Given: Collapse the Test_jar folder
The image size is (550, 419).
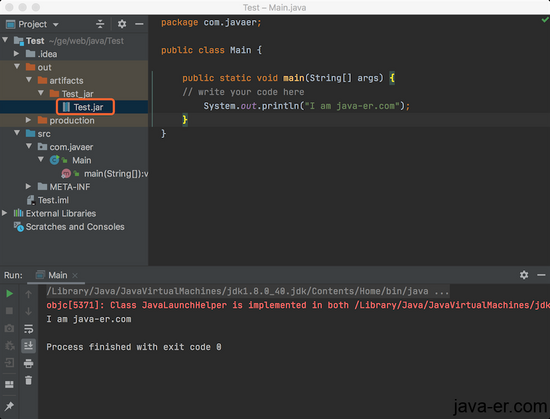Looking at the screenshot, I should click(41, 93).
